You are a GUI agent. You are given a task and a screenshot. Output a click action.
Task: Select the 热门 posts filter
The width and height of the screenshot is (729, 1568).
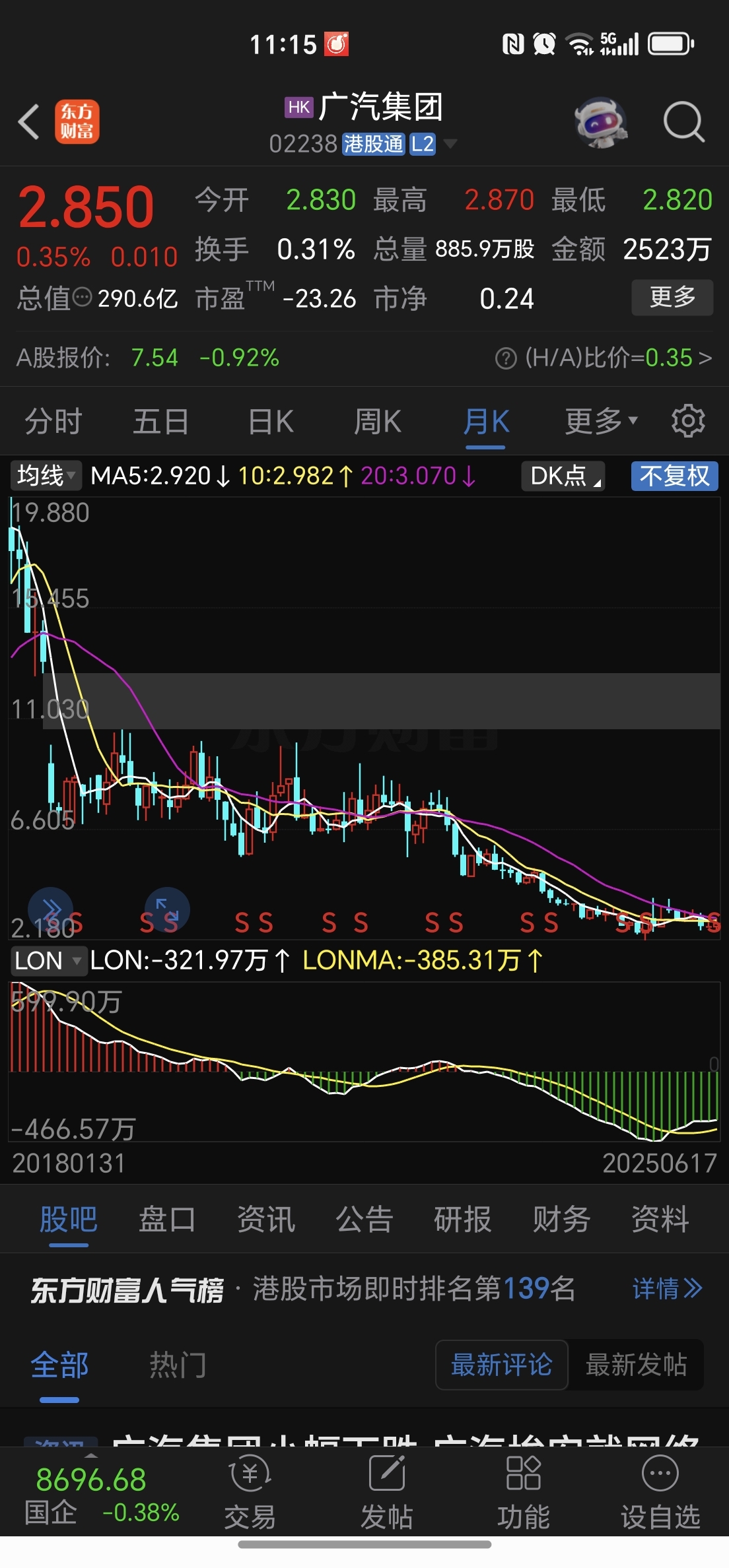pyautogui.click(x=178, y=1365)
